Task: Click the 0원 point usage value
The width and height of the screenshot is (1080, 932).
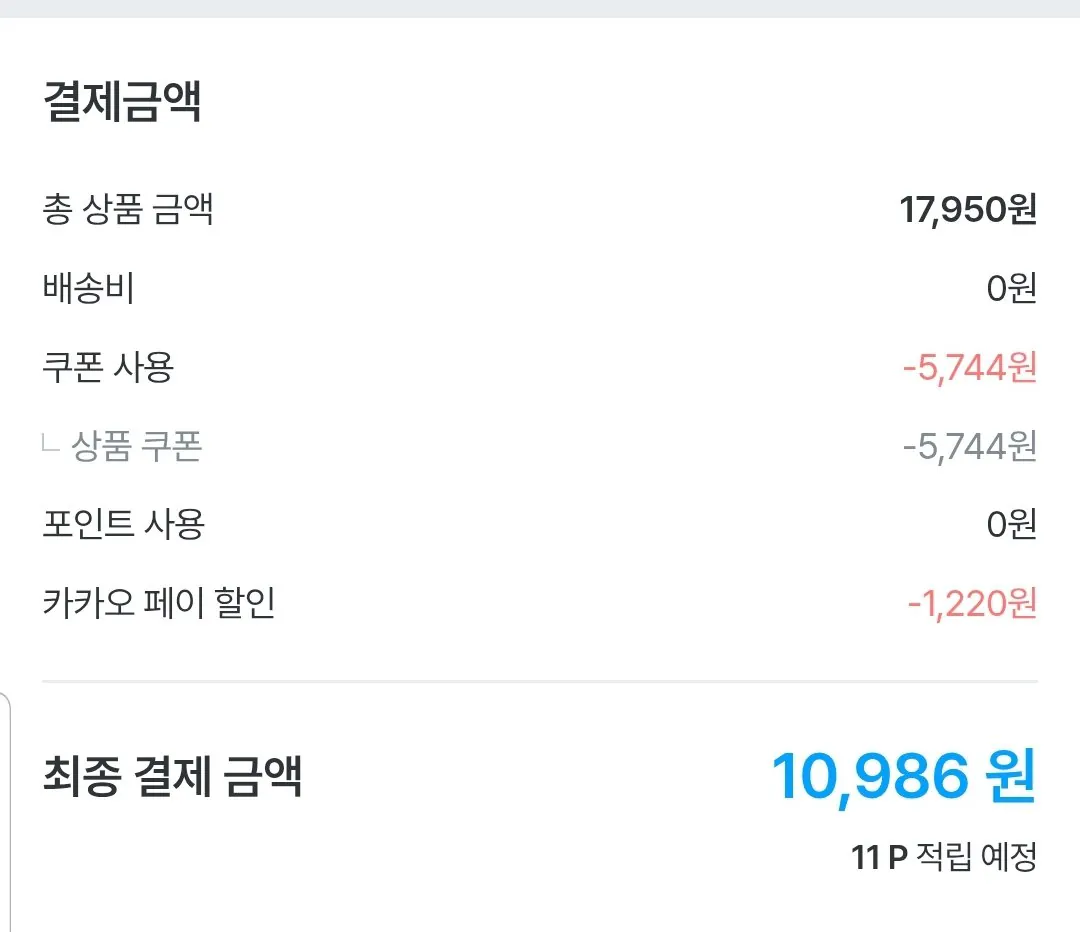Action: point(1011,524)
